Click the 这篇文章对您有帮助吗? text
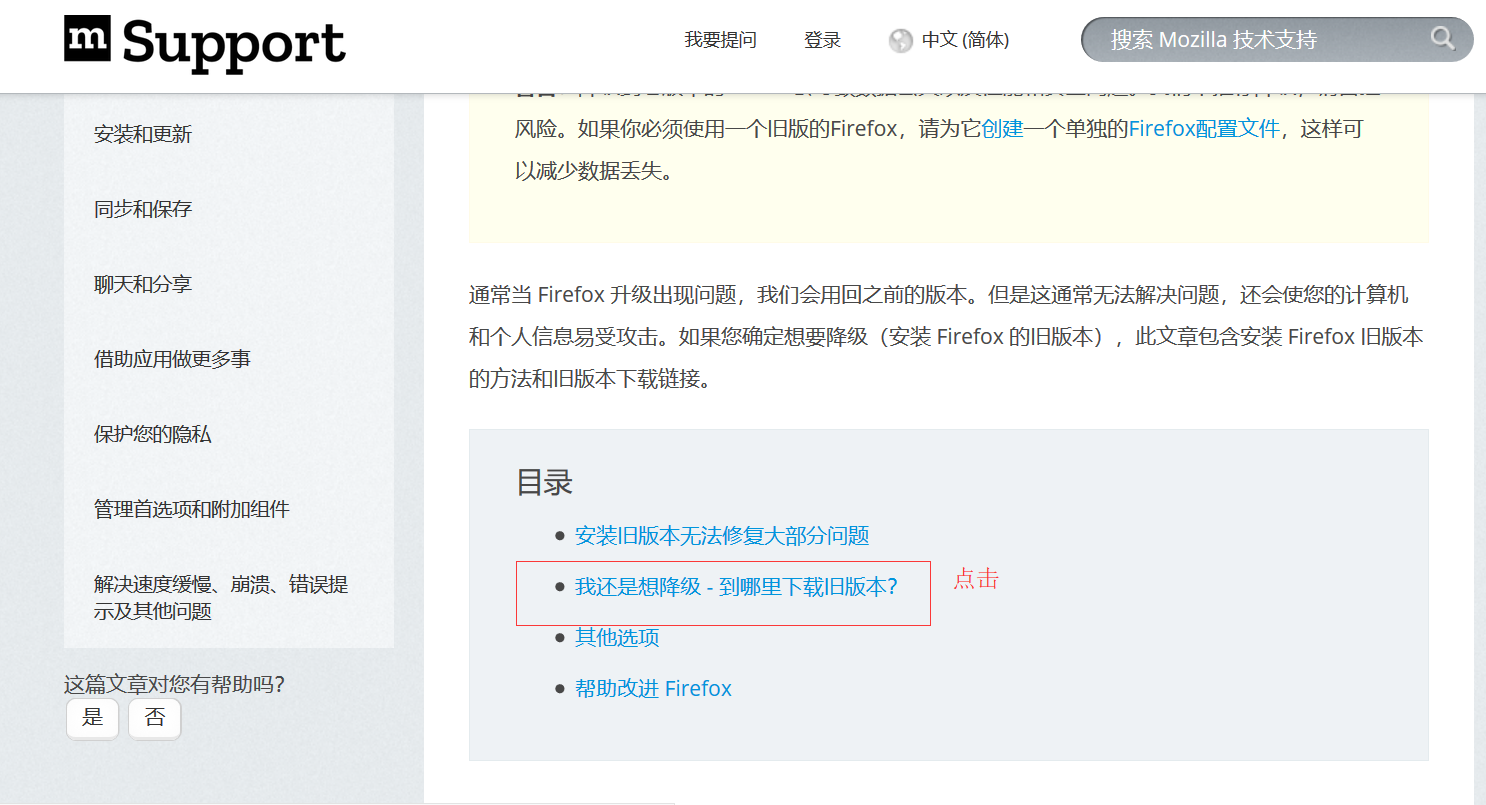1486x805 pixels. (x=175, y=685)
